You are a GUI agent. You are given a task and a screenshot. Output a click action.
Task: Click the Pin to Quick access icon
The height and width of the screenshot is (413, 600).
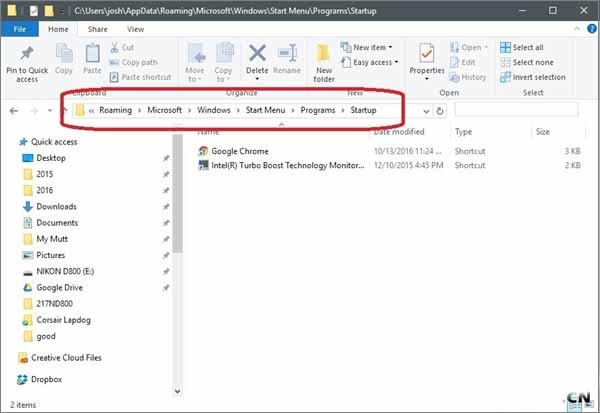[x=28, y=54]
